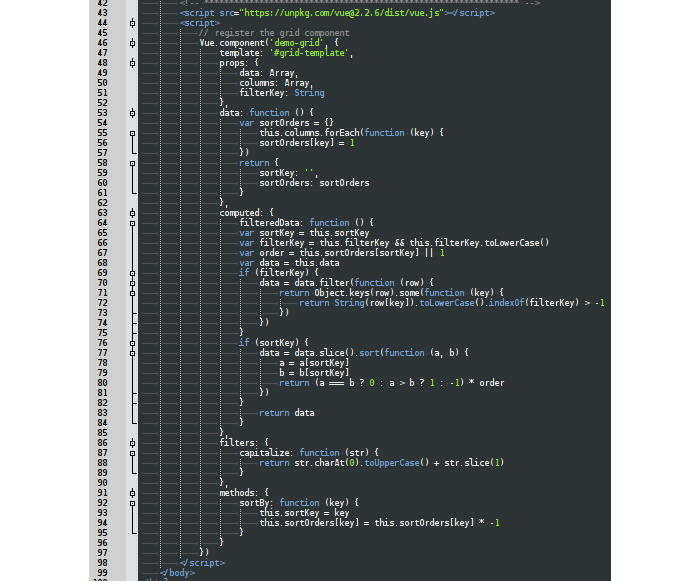Collapse the Vue.component block at line 46
Screen dimensions: 700x581
coord(132,43)
